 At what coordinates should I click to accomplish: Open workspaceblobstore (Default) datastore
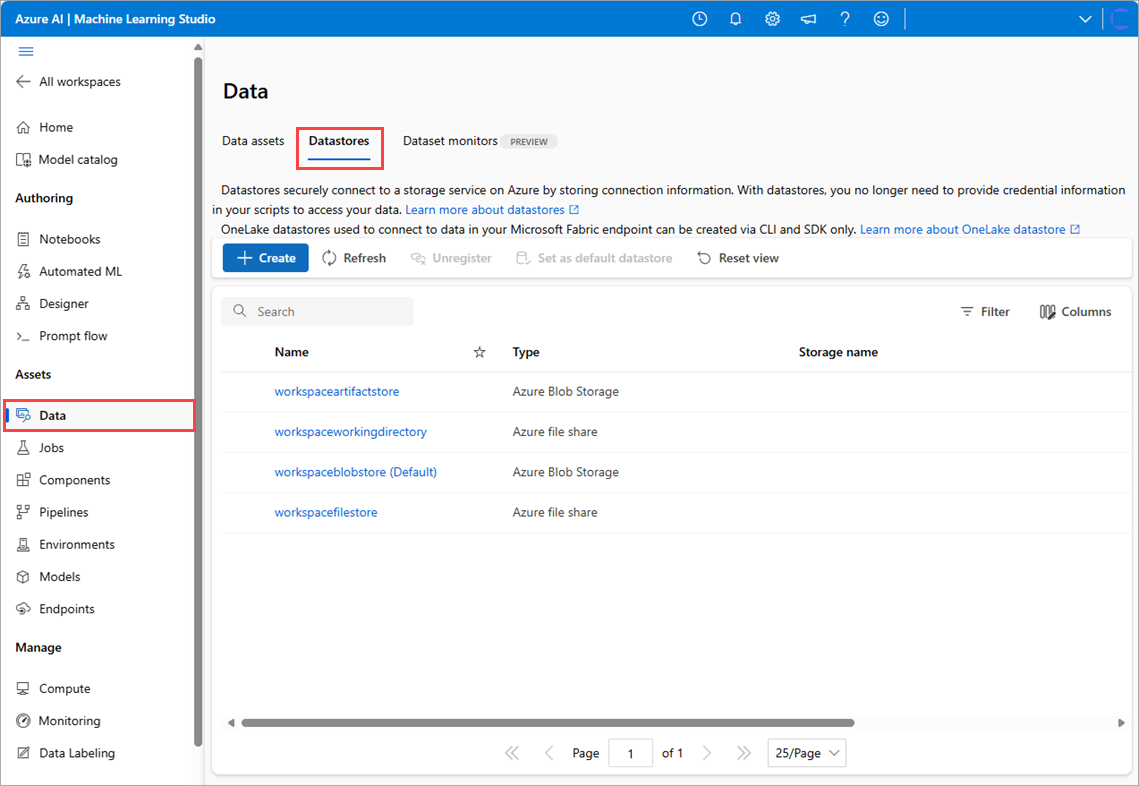356,472
